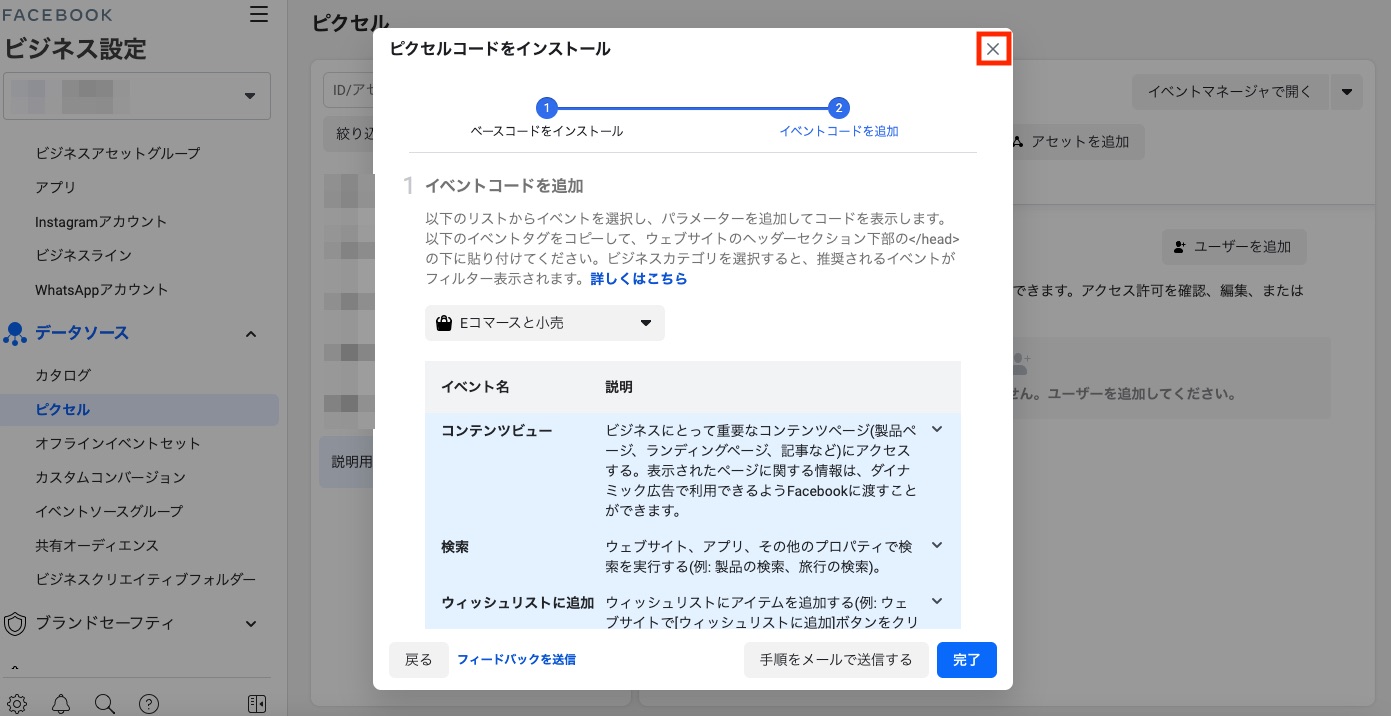Click the ID/asset search input field
This screenshot has height=716, width=1391.
[x=349, y=90]
